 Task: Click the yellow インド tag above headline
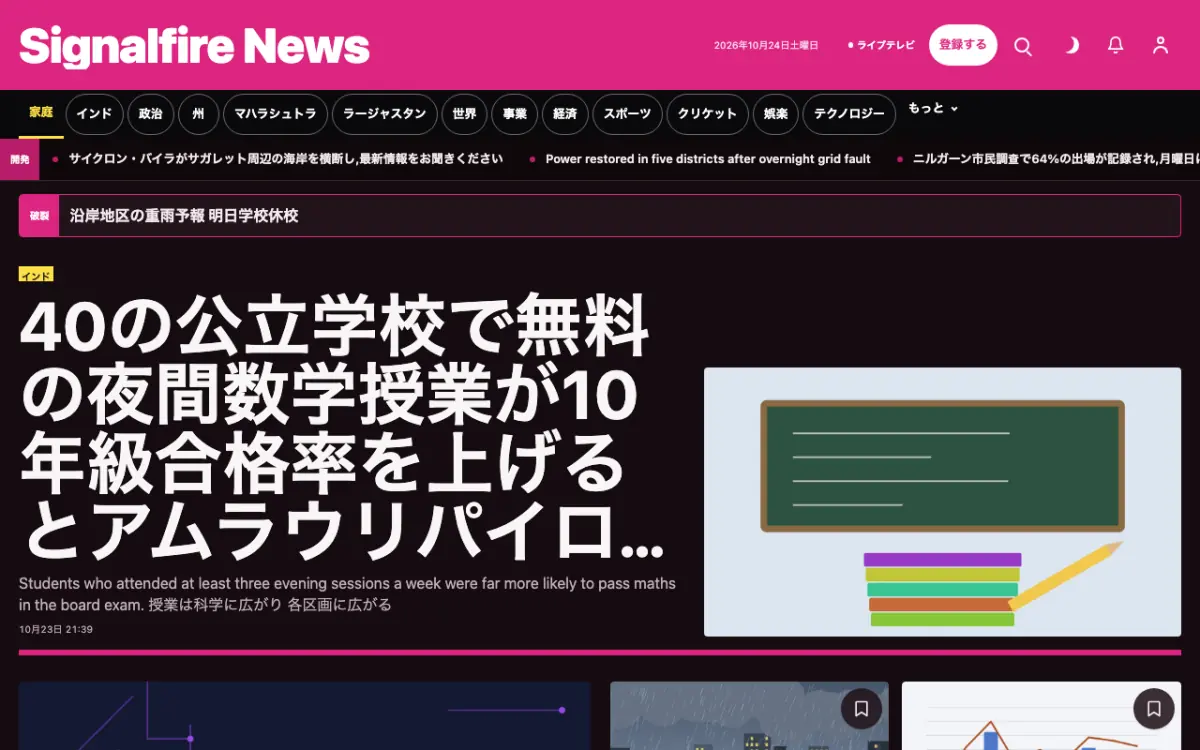(36, 275)
